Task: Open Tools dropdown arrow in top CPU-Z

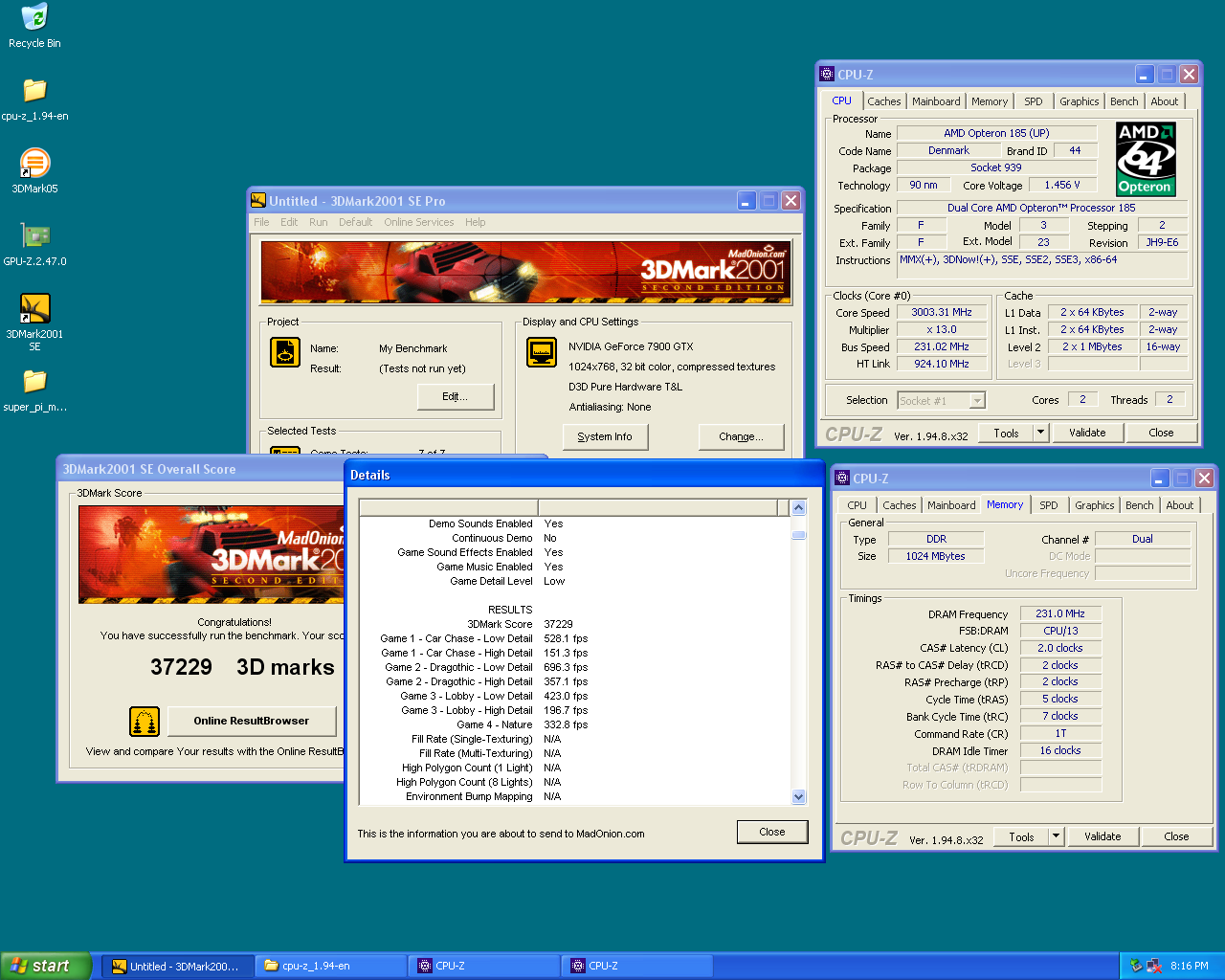Action: tap(1040, 433)
